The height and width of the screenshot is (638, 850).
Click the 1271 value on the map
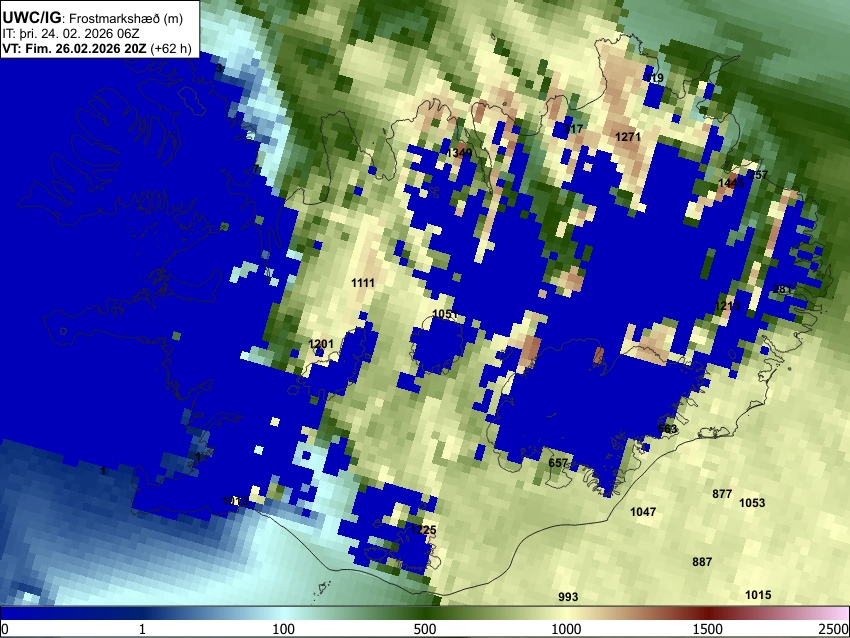(628, 137)
